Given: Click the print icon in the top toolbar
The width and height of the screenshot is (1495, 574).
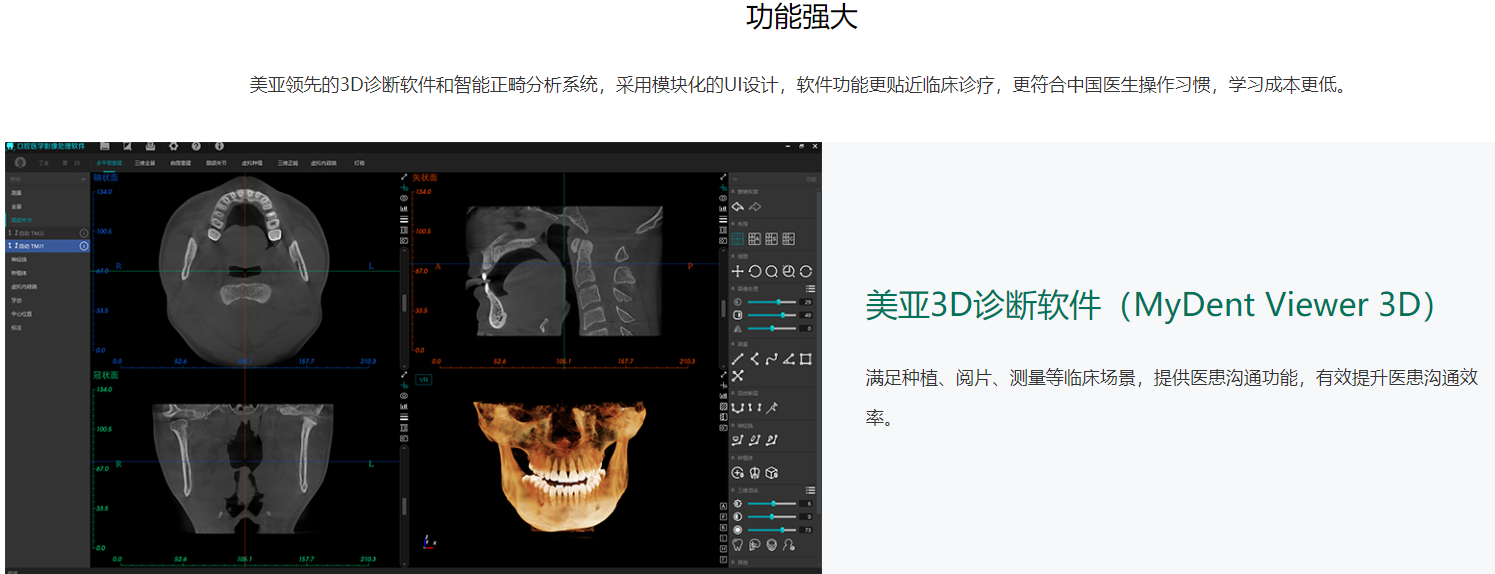Looking at the screenshot, I should (150, 146).
